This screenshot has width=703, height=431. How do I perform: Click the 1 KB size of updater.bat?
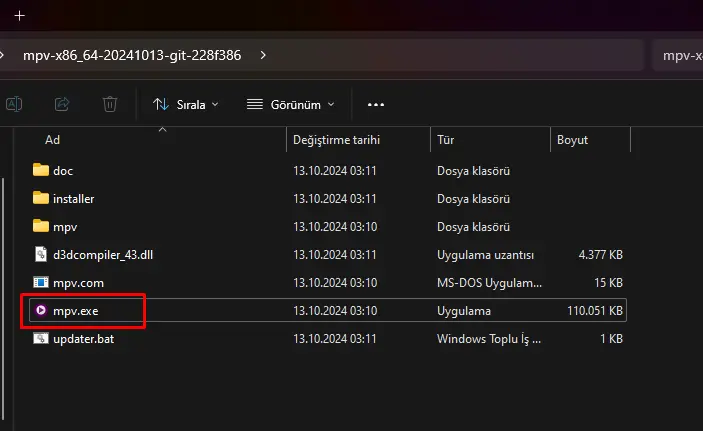(612, 339)
